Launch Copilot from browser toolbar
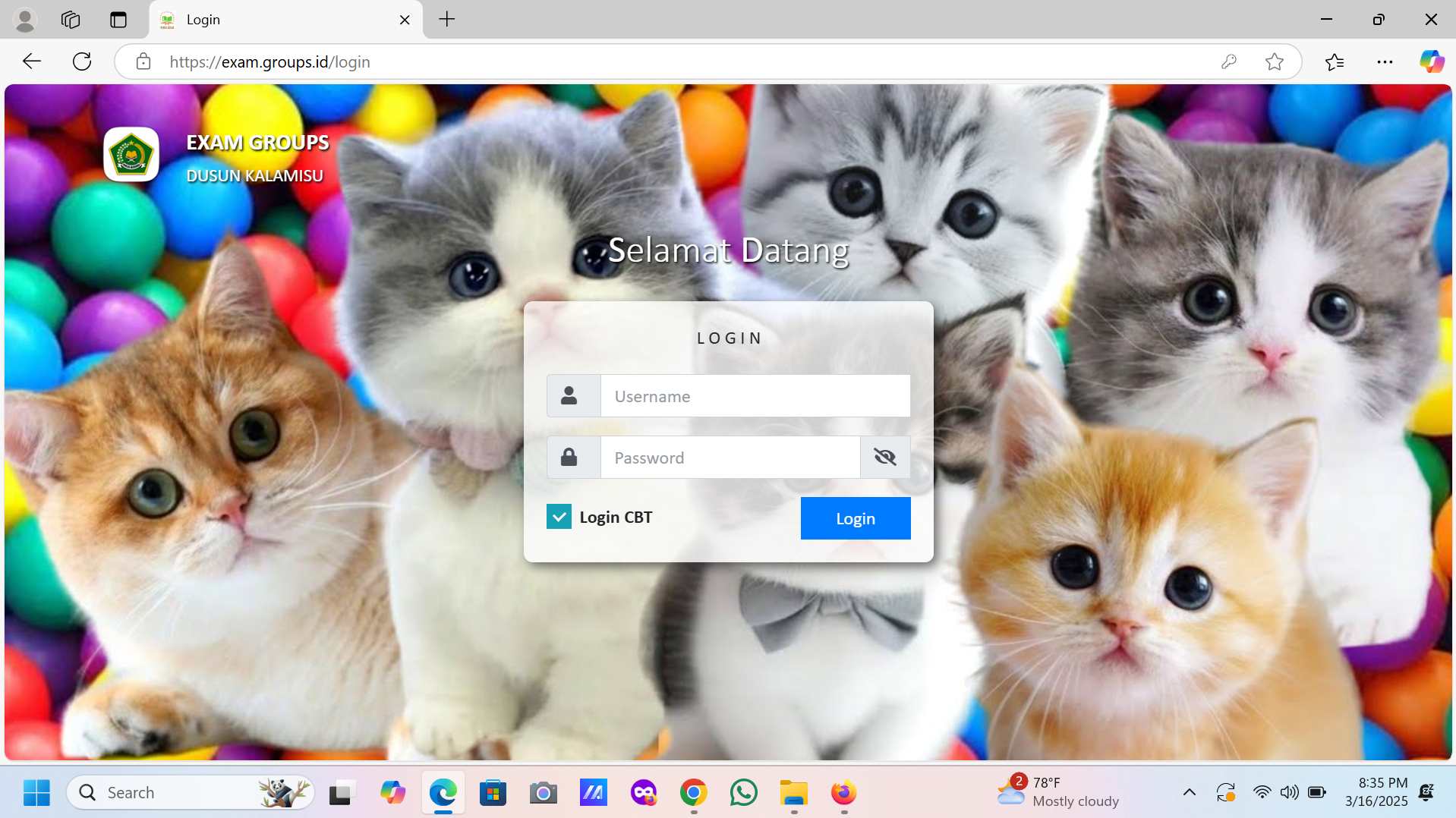The width and height of the screenshot is (1456, 818). pyautogui.click(x=1432, y=61)
